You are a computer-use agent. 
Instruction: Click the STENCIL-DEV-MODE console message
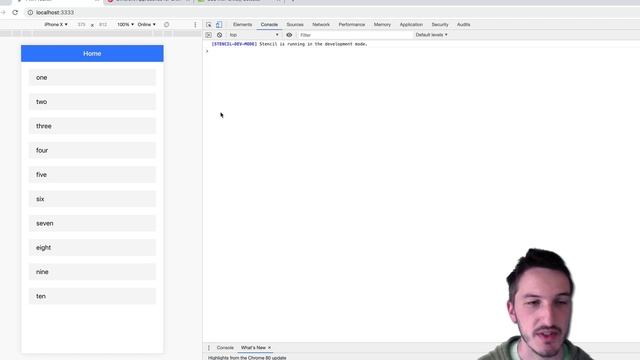[289, 44]
